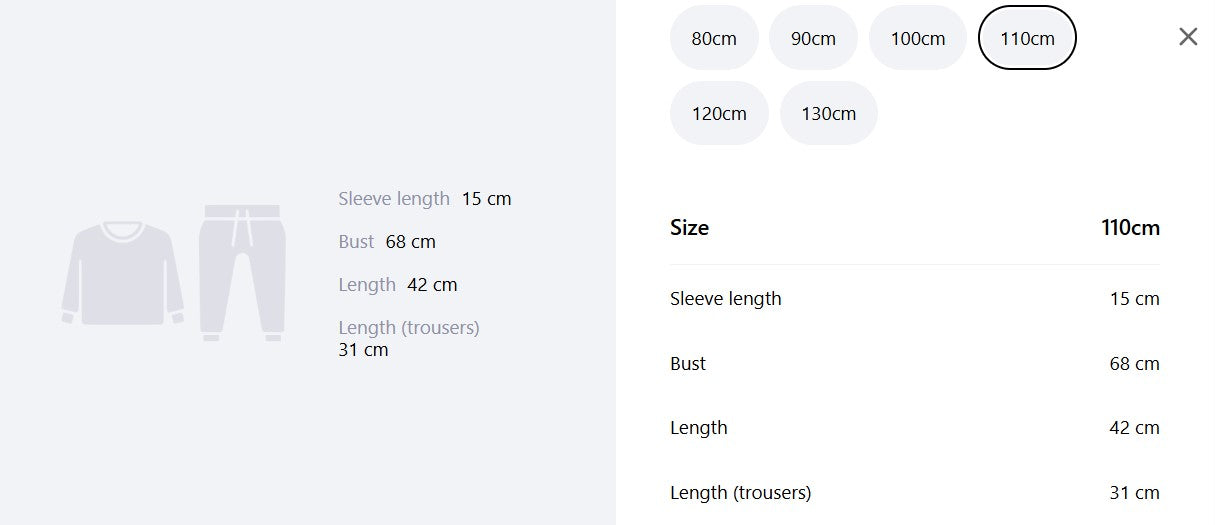Image resolution: width=1215 pixels, height=525 pixels.
Task: Pick the 120cm size option
Action: pyautogui.click(x=719, y=113)
